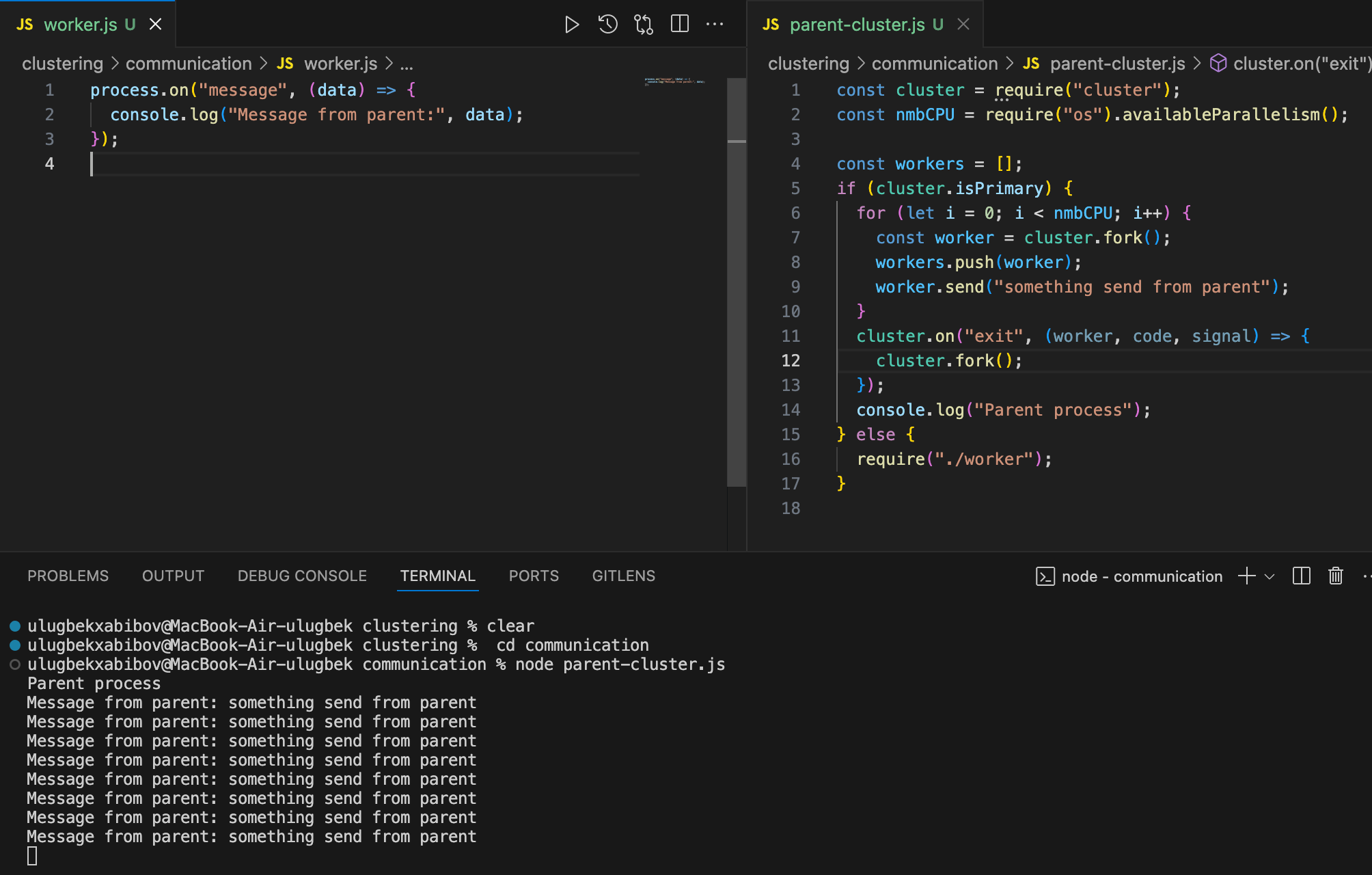Click 'Parent process' output line in terminal
This screenshot has width=1372, height=875.
(x=94, y=683)
